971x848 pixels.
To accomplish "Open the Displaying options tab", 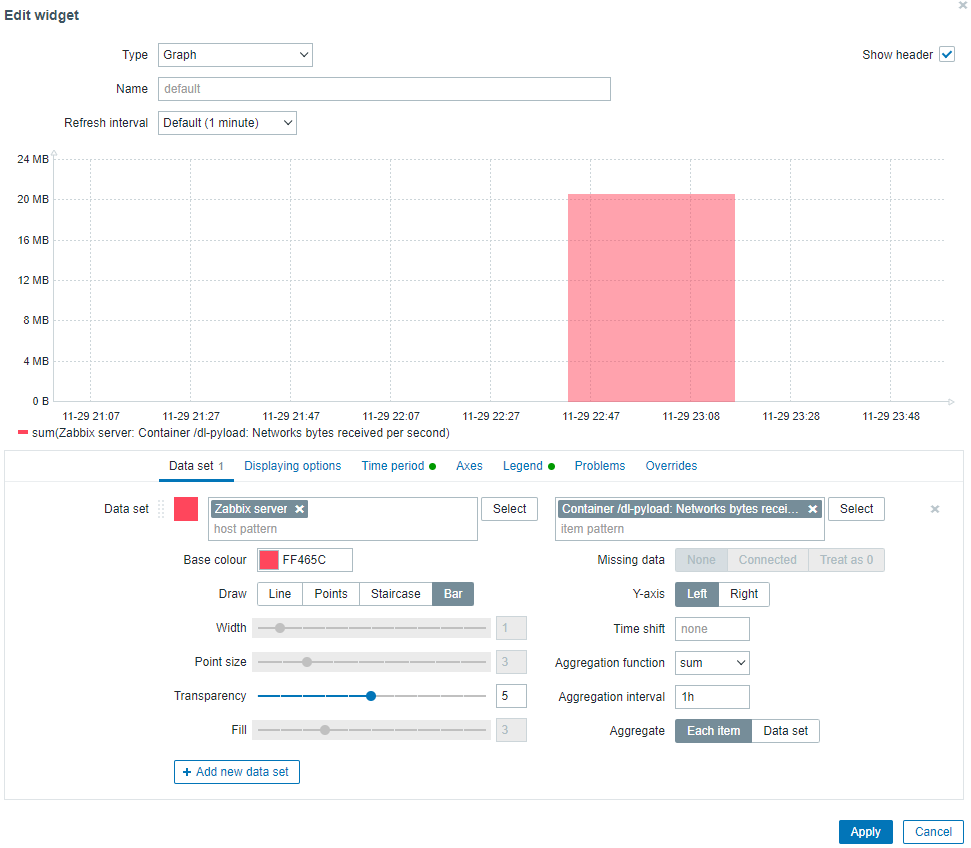I will [x=292, y=466].
